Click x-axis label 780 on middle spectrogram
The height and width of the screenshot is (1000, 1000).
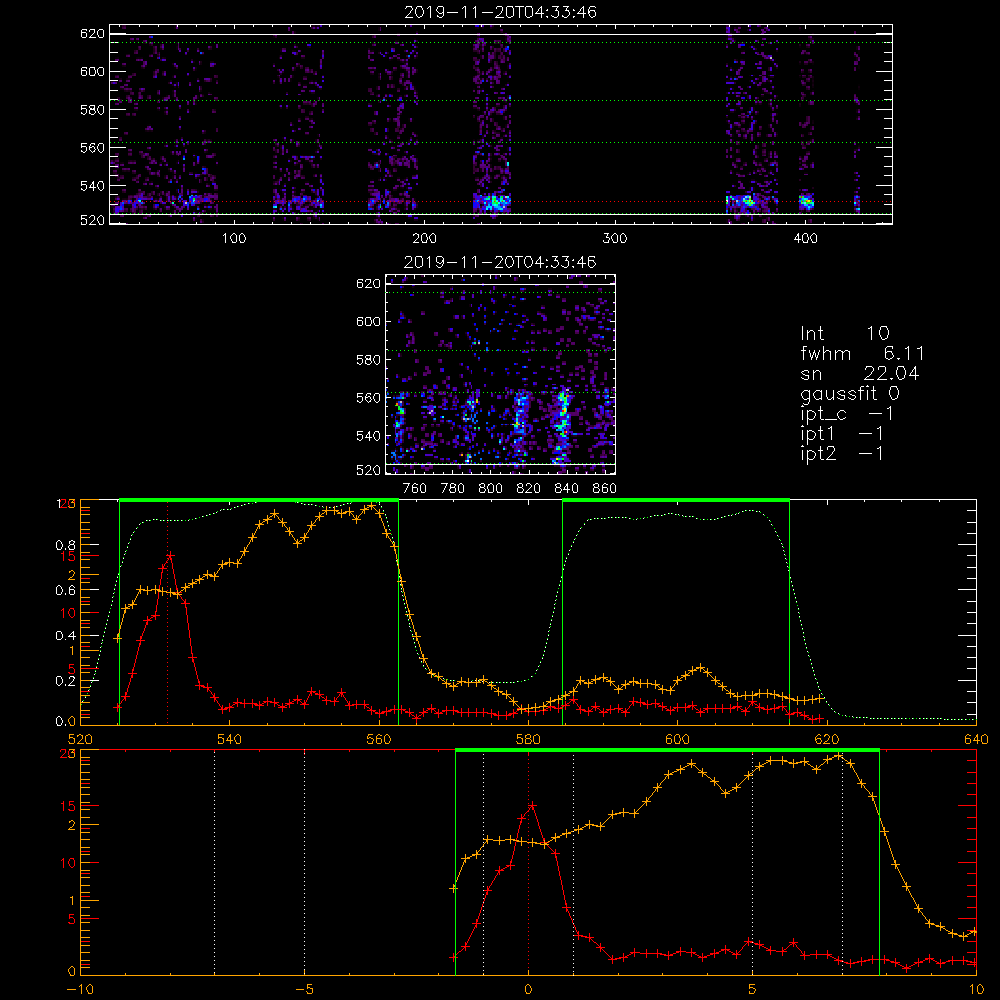(453, 489)
